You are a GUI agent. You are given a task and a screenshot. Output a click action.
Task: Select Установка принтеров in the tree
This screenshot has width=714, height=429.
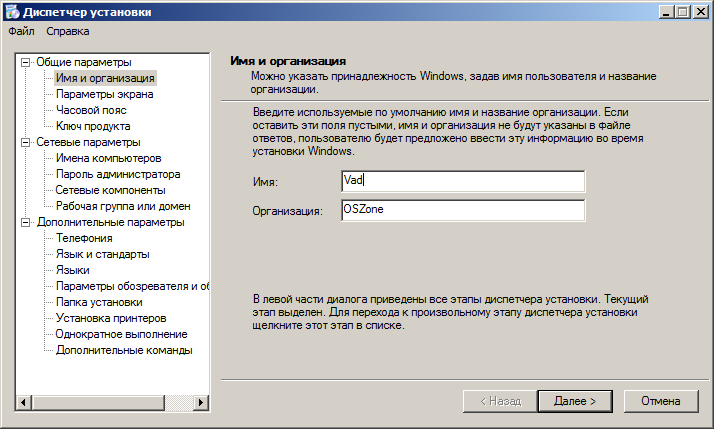111,318
